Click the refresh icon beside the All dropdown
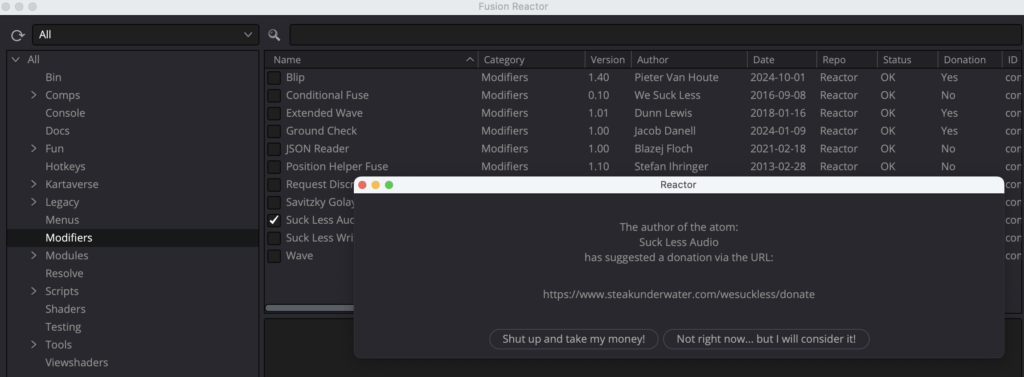The height and width of the screenshot is (377, 1024). [x=18, y=35]
